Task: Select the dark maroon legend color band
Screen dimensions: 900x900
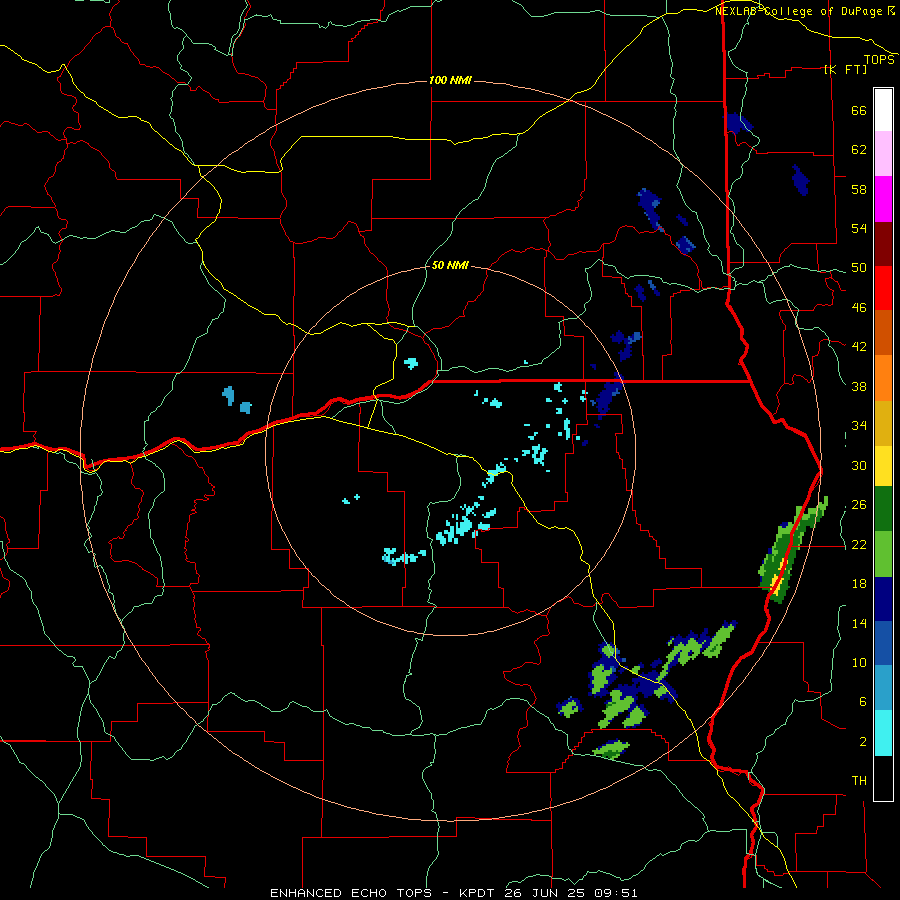Action: [x=883, y=244]
